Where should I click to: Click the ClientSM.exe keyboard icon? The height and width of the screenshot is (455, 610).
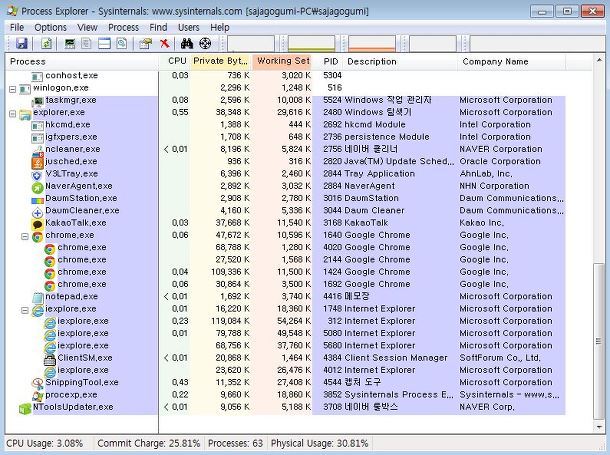click(x=49, y=359)
